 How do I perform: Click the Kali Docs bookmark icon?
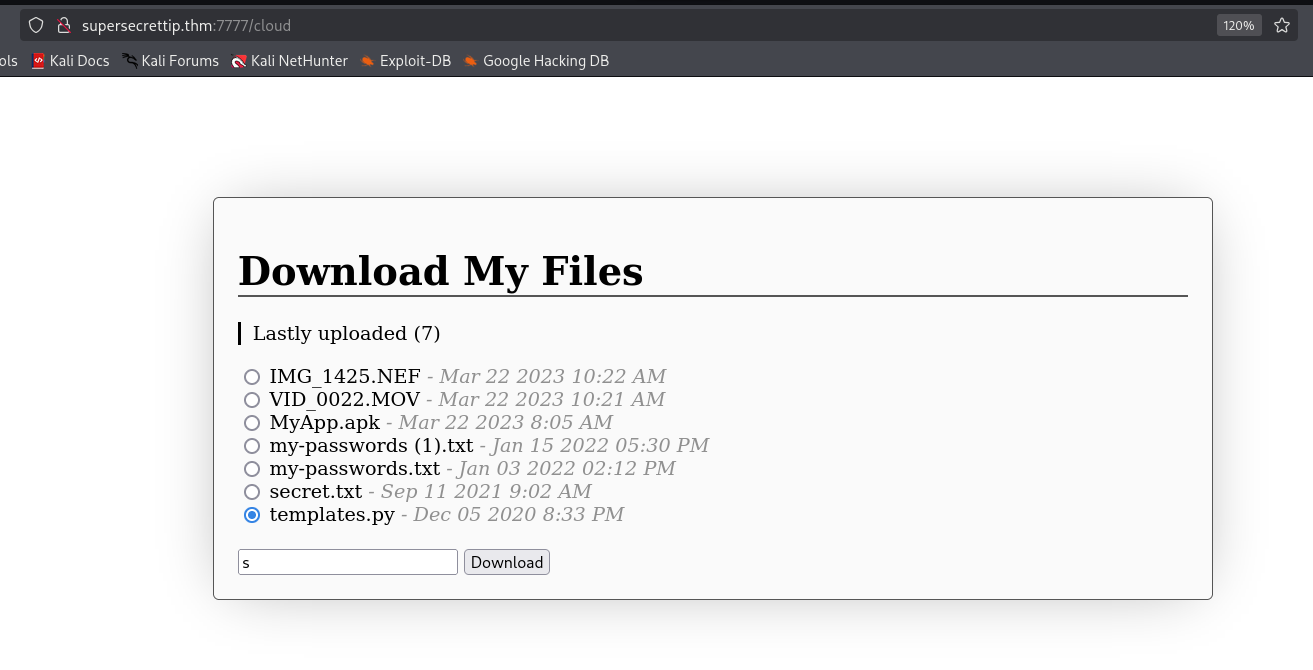[x=39, y=61]
